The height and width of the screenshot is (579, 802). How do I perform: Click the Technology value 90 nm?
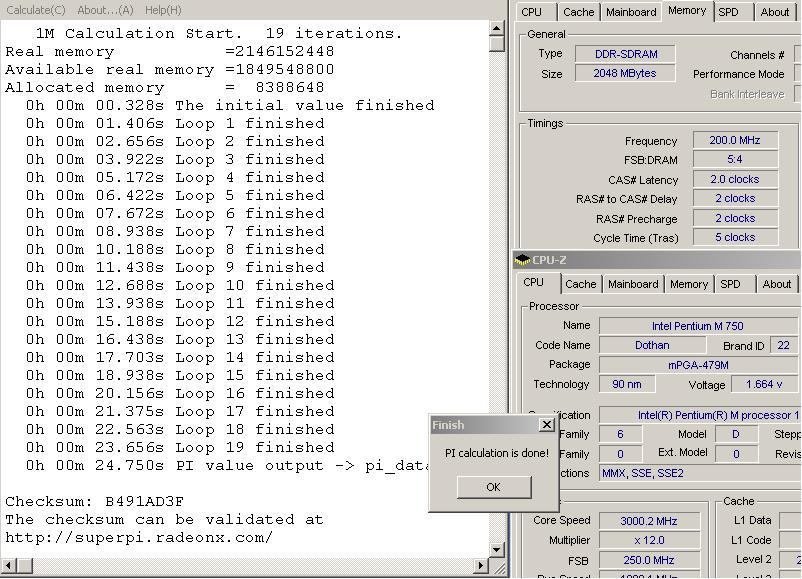627,384
